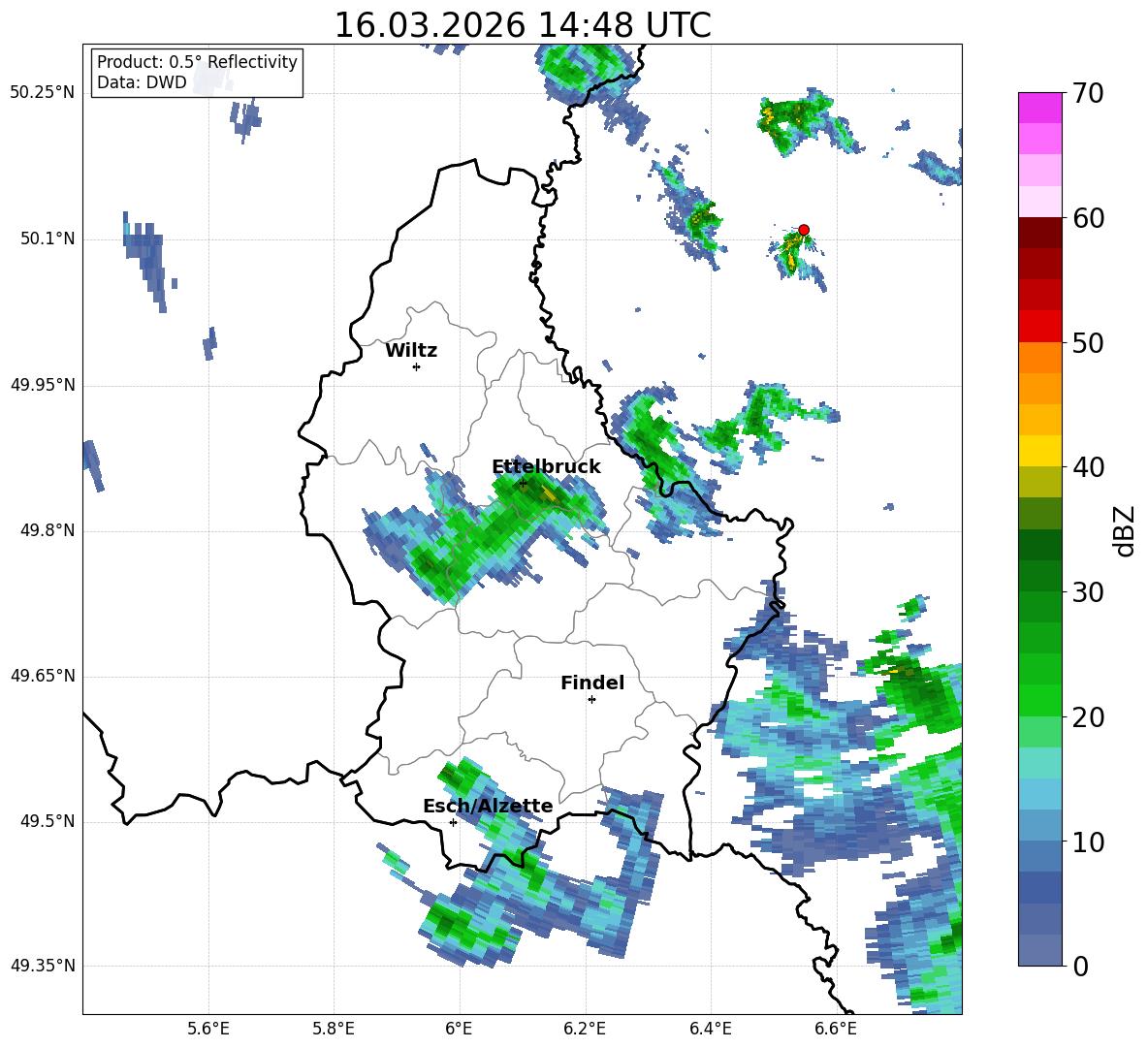Click the 49.95°N latitude label
The width and height of the screenshot is (1148, 1048).
43,385
